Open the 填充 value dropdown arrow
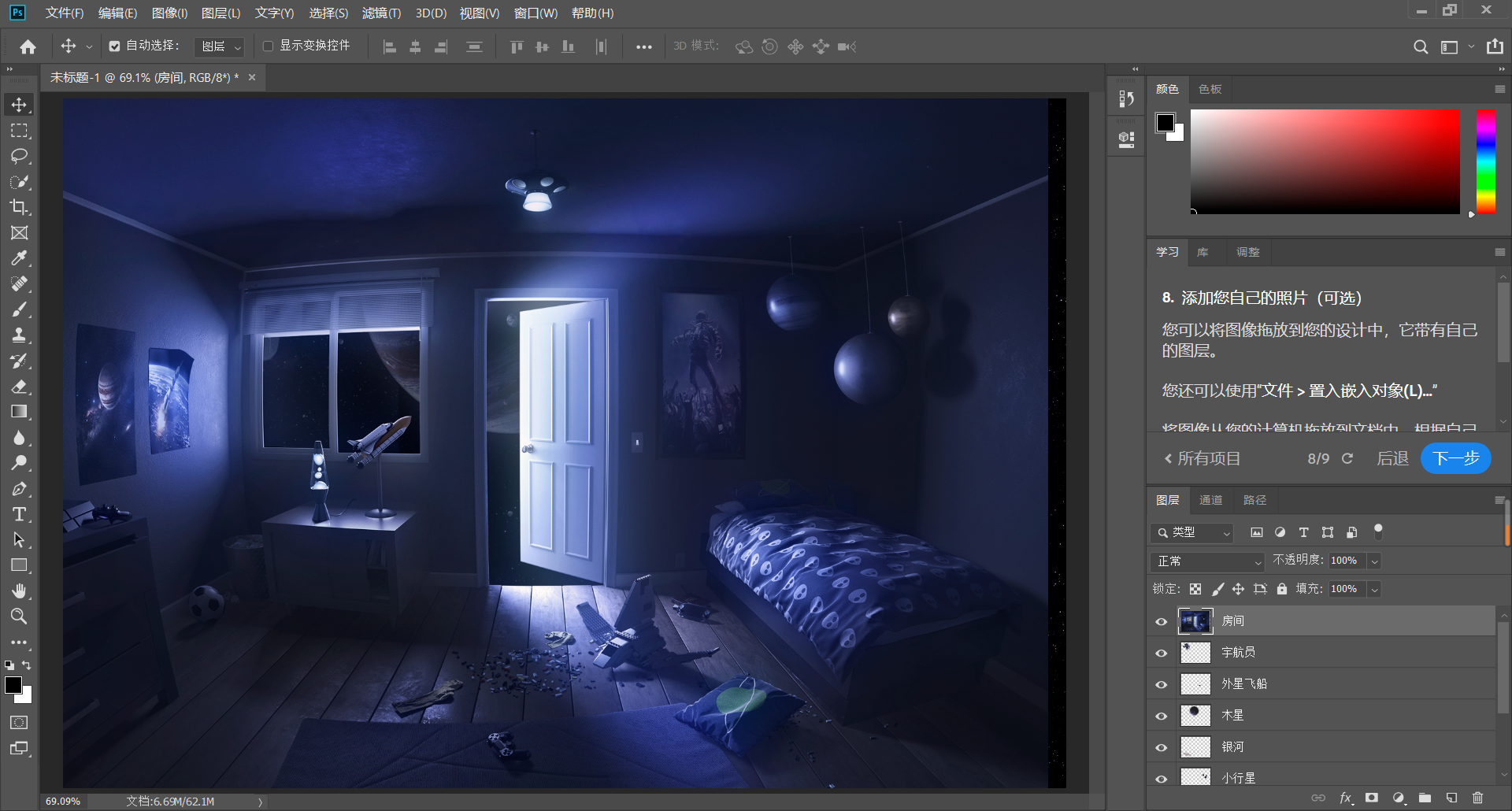The width and height of the screenshot is (1512, 811). tap(1374, 589)
